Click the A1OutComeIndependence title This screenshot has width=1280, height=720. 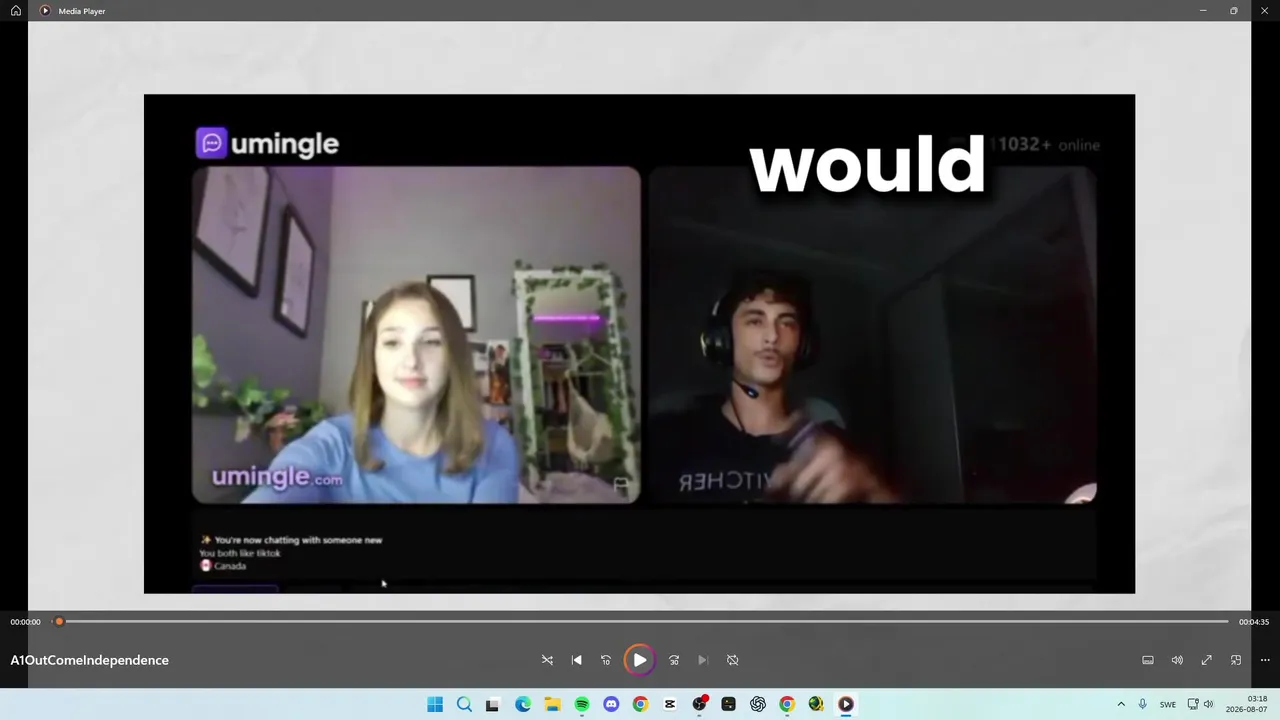click(x=90, y=660)
